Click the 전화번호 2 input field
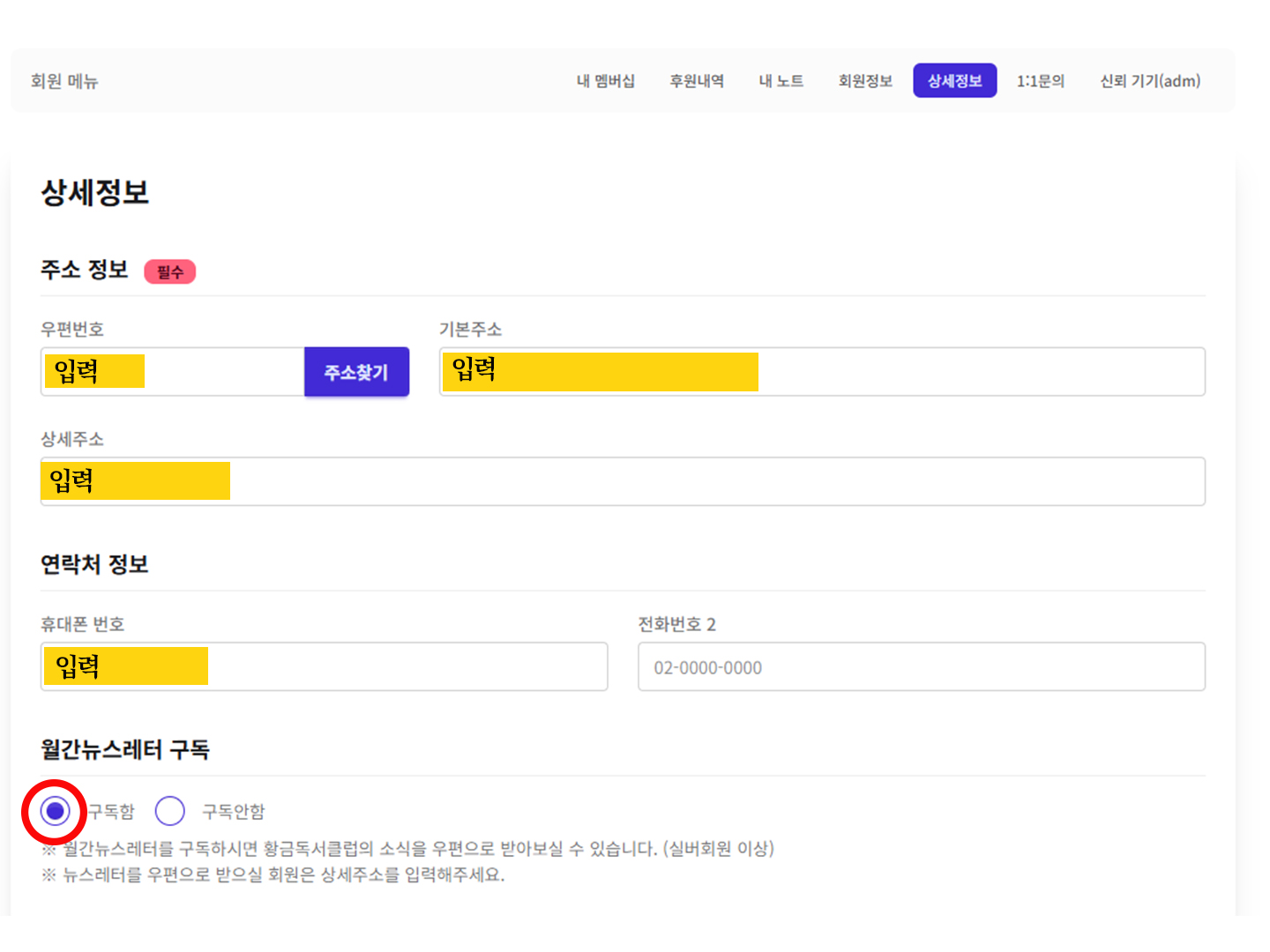The height and width of the screenshot is (952, 1270). [921, 667]
